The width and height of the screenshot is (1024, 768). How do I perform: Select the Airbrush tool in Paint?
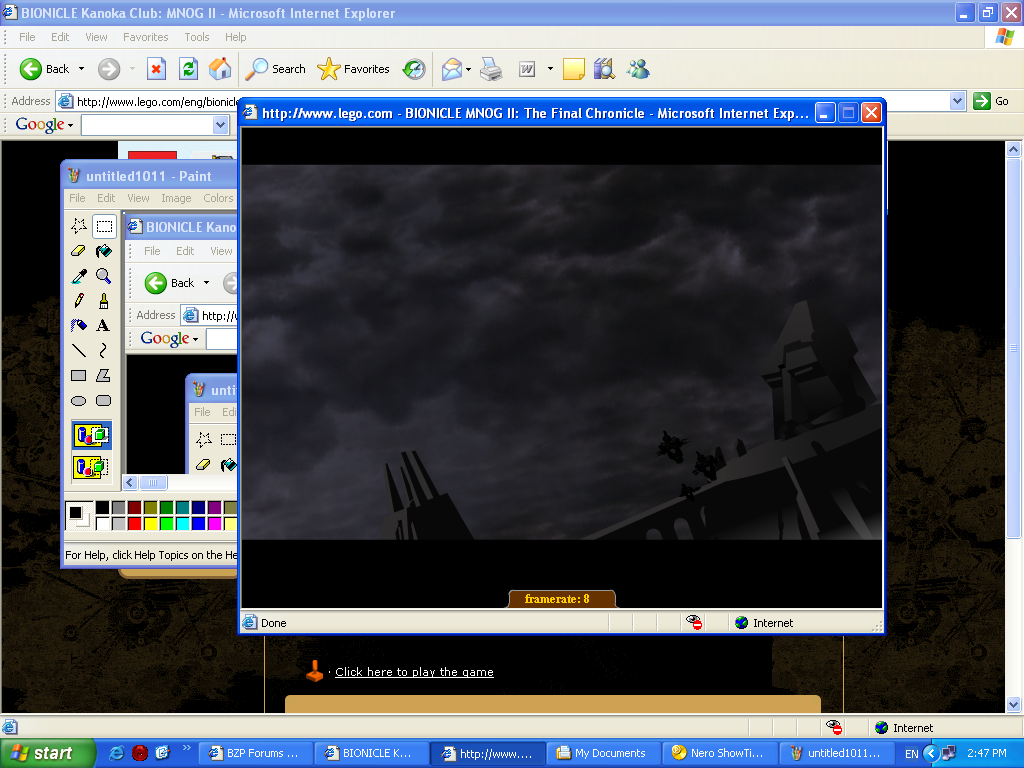pos(79,325)
